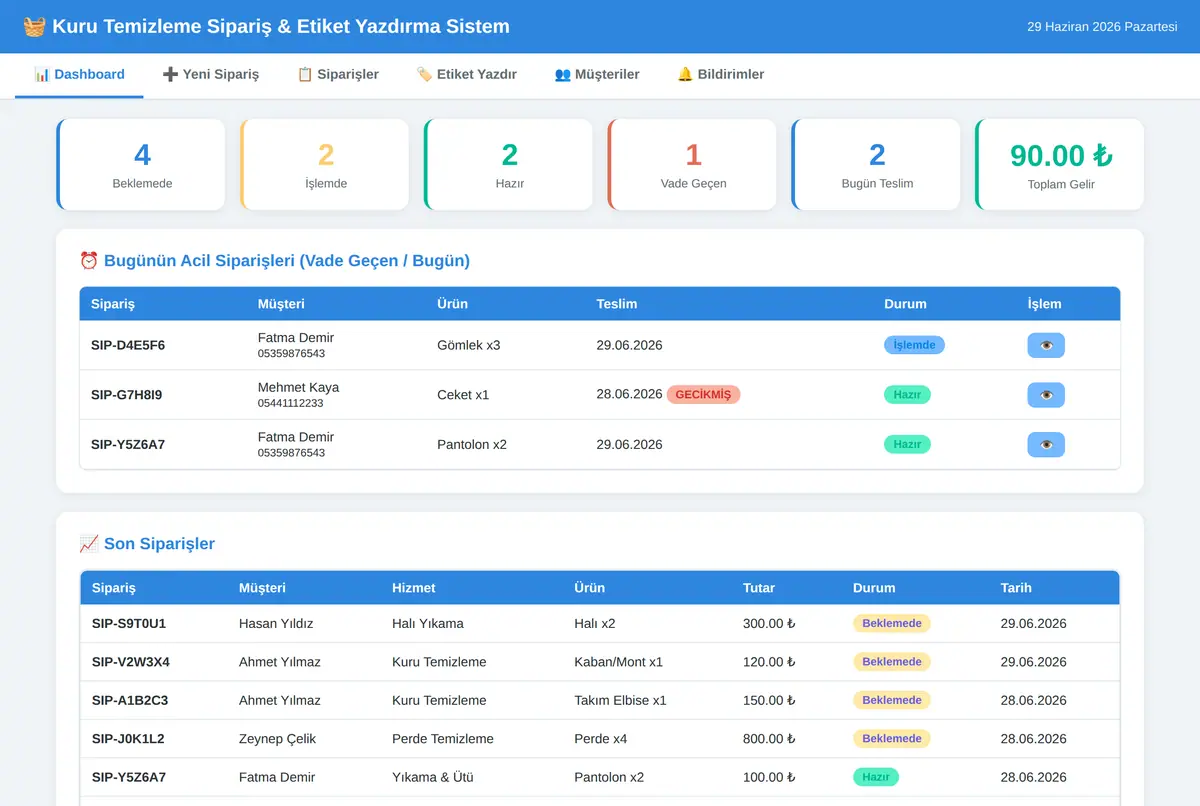Open the Toplam Gelir card

pos(1060,165)
